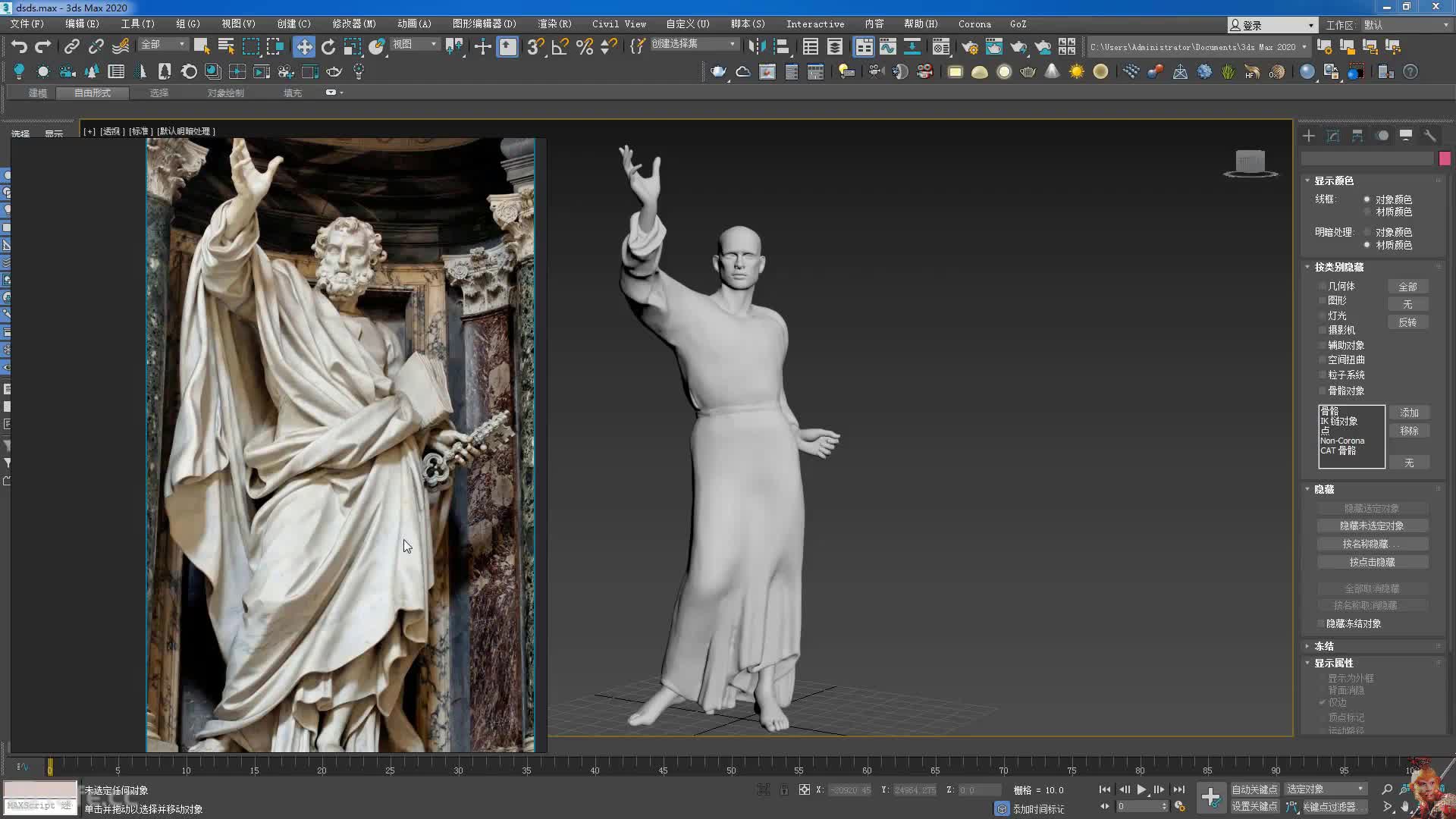This screenshot has height=819, width=1456.
Task: Click the Align tool icon
Action: (x=780, y=47)
